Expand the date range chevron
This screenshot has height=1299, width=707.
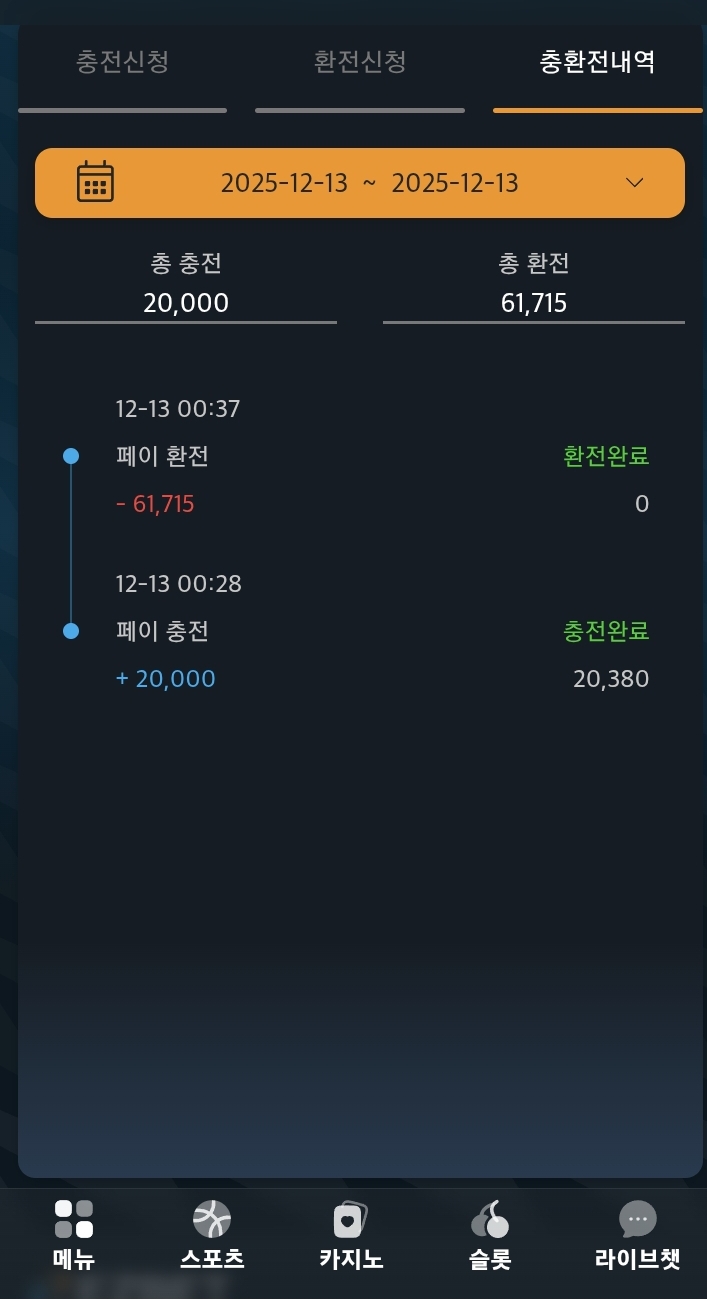(634, 182)
